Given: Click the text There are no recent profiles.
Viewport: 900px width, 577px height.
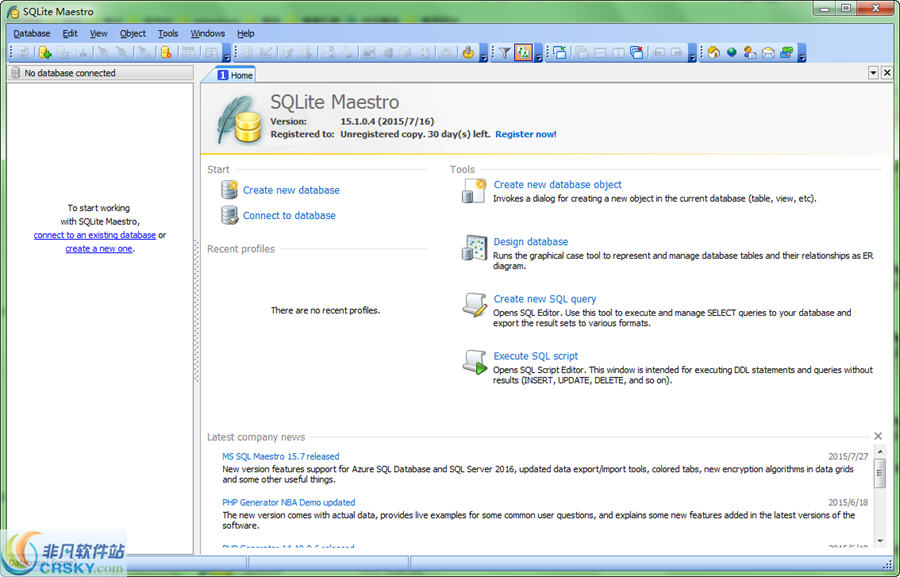Looking at the screenshot, I should [x=325, y=310].
